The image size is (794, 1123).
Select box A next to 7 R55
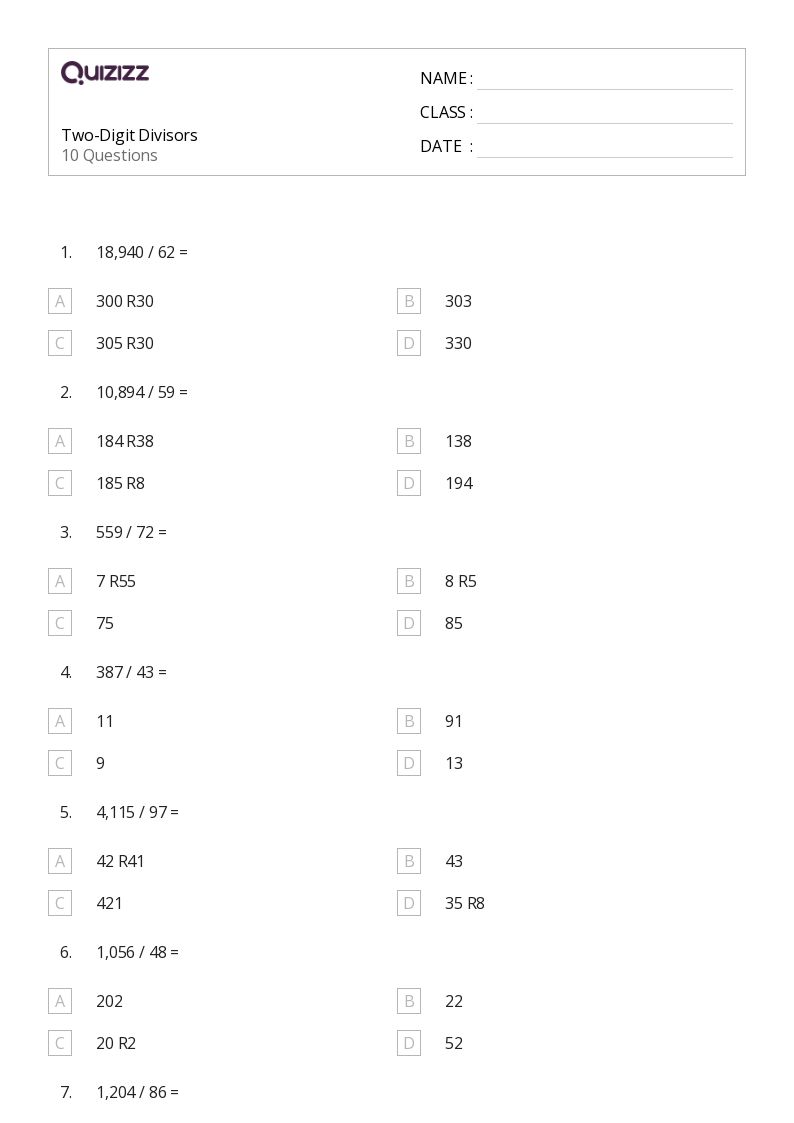tap(60, 581)
